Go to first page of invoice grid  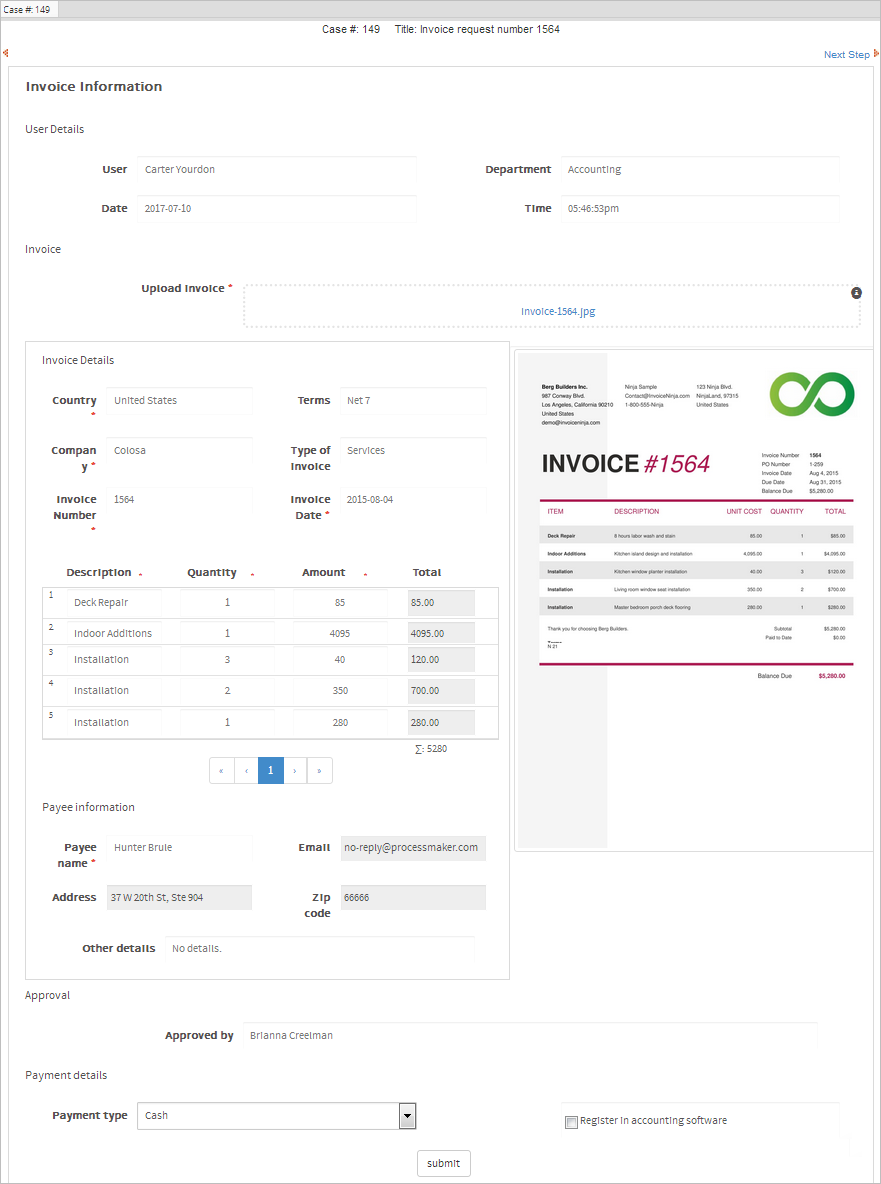pos(221,771)
